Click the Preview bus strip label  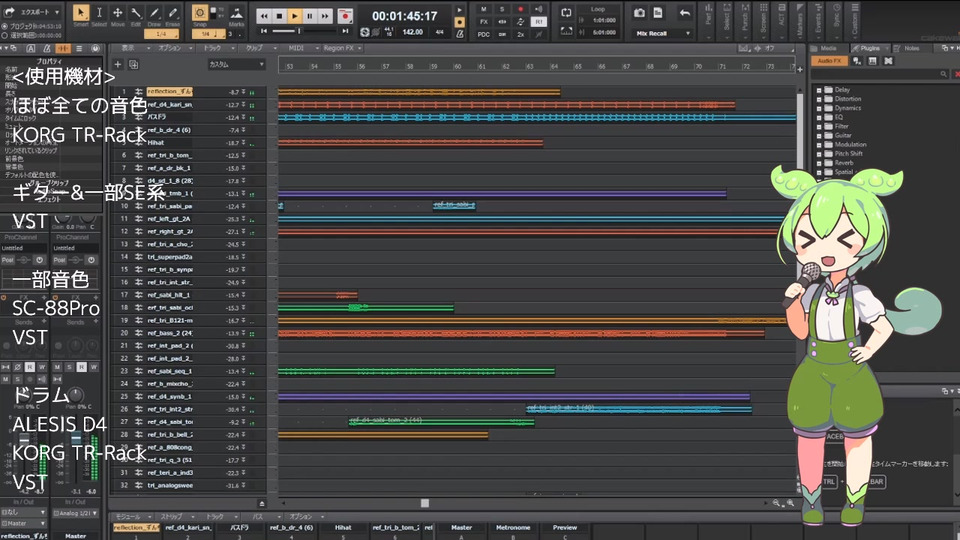[x=564, y=527]
